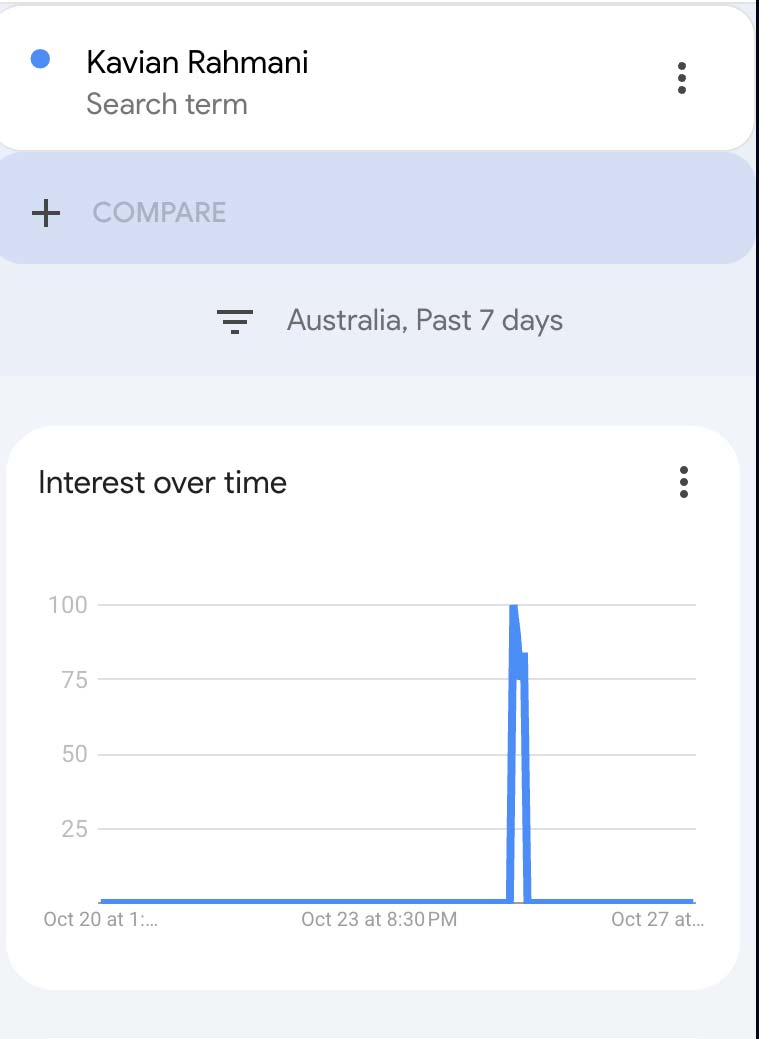Click the blue dot beside Kavian Rahmani
759x1039 pixels.
(41, 60)
